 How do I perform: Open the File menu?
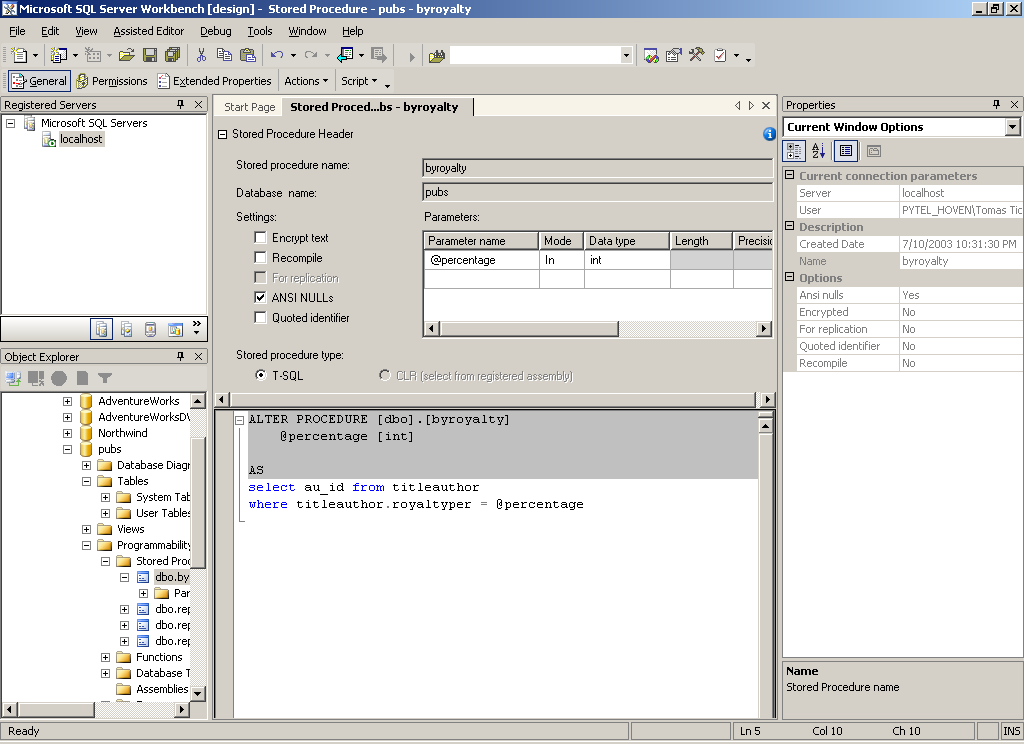[x=17, y=31]
